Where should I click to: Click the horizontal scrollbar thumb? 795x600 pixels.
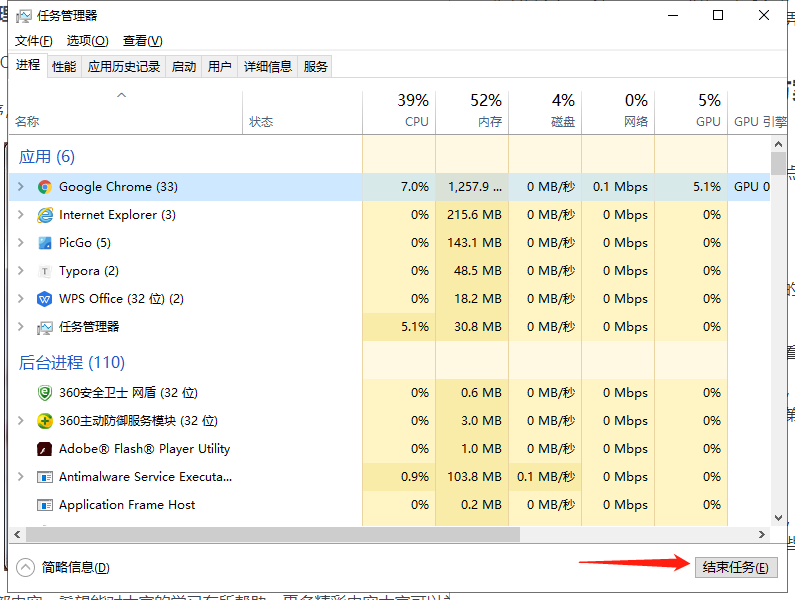[x=273, y=534]
